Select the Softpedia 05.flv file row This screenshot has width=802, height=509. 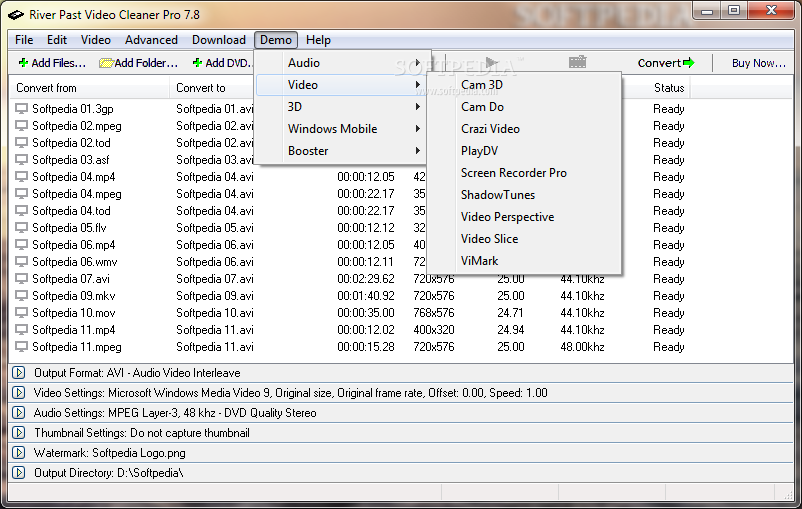click(69, 228)
